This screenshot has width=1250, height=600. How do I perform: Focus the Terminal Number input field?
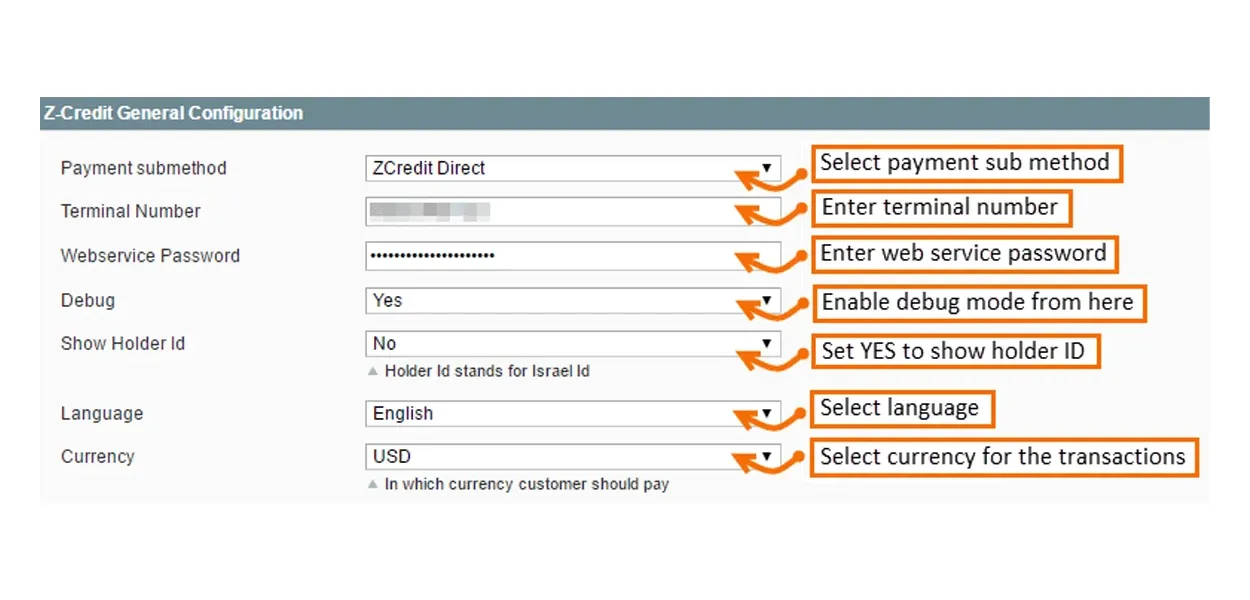(572, 211)
